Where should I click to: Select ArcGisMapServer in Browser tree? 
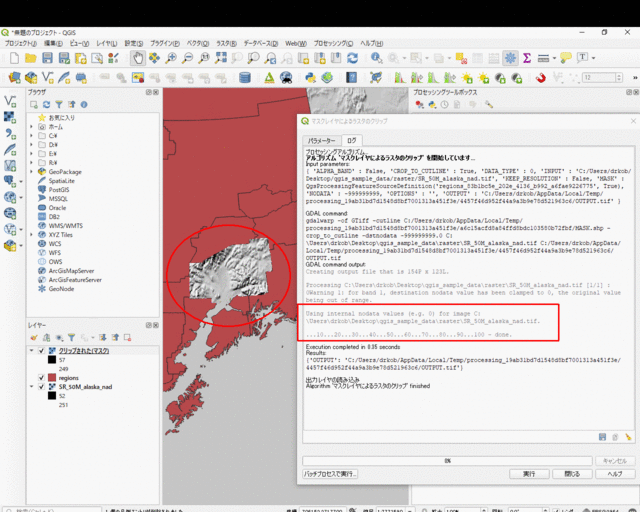(71, 270)
